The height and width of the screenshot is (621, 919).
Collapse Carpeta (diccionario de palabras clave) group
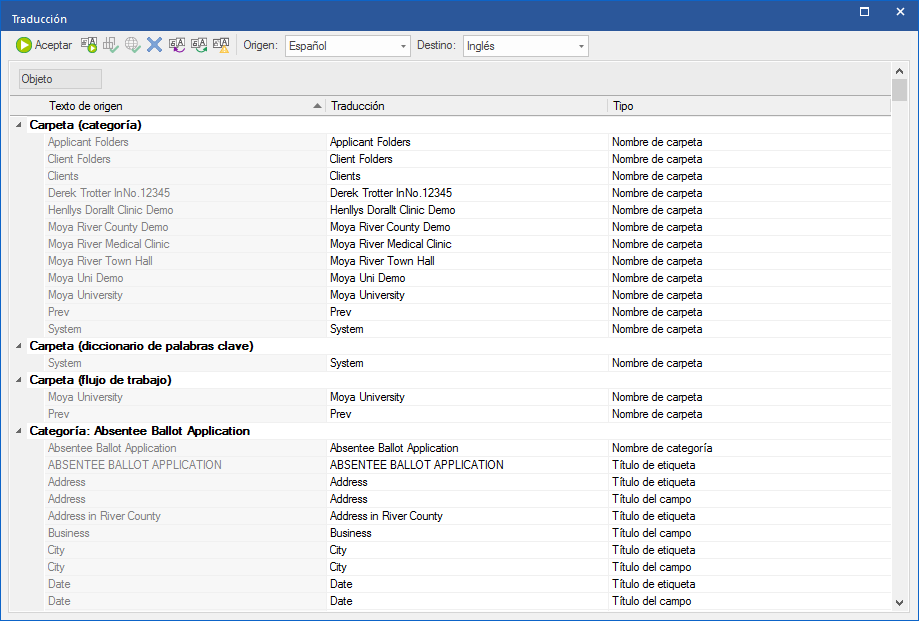[19, 346]
